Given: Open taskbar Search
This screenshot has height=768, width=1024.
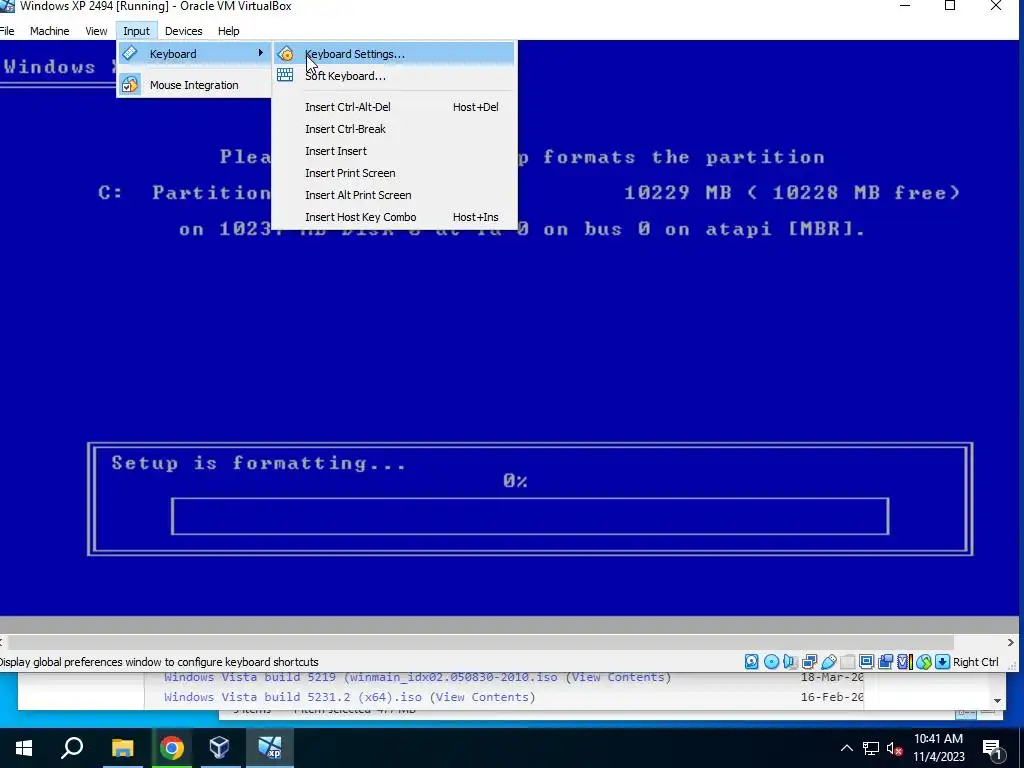Looking at the screenshot, I should pos(72,748).
